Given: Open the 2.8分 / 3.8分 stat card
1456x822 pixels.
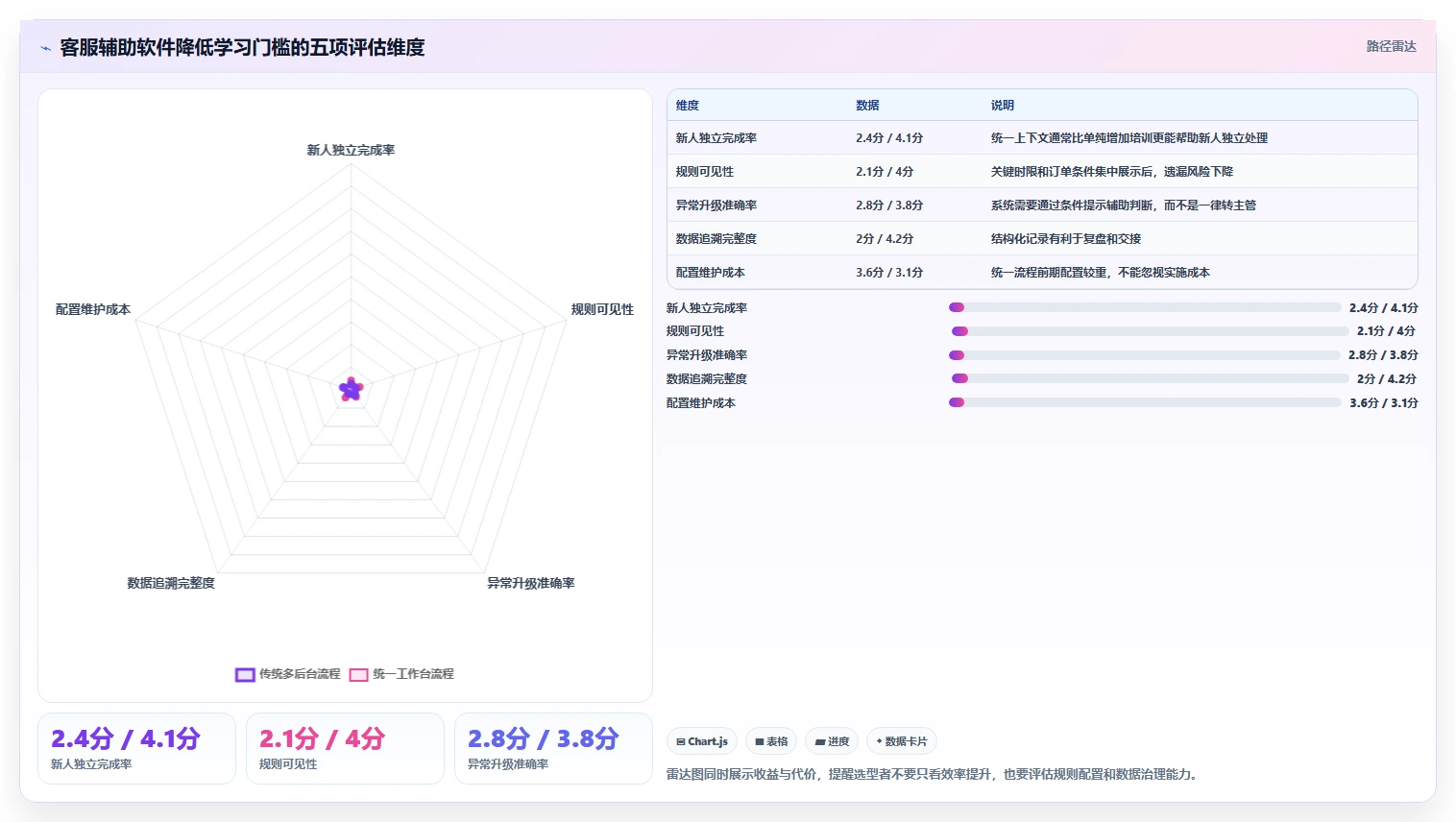Looking at the screenshot, I should tap(553, 749).
